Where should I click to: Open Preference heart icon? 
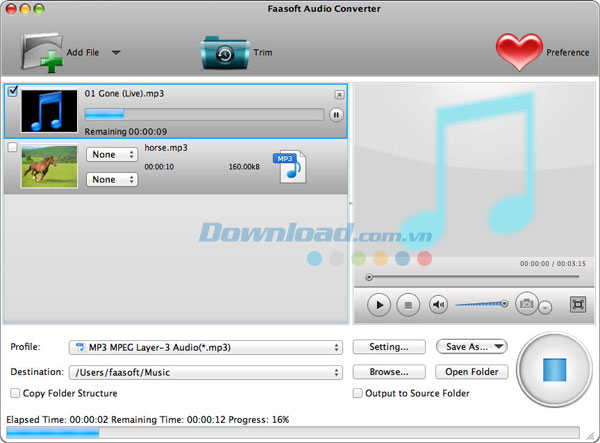[519, 52]
